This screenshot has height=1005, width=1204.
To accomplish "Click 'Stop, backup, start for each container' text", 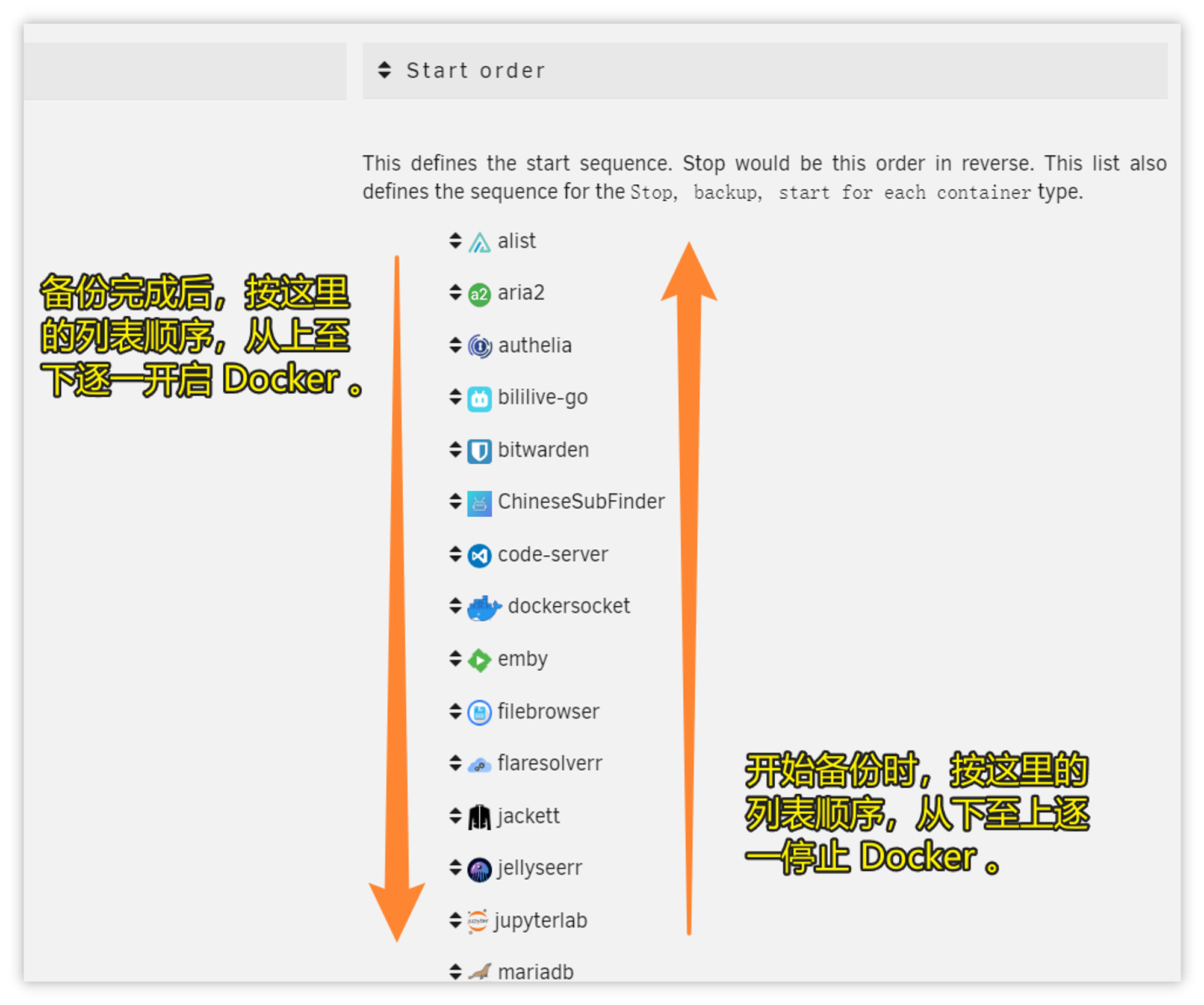I will click(x=831, y=193).
